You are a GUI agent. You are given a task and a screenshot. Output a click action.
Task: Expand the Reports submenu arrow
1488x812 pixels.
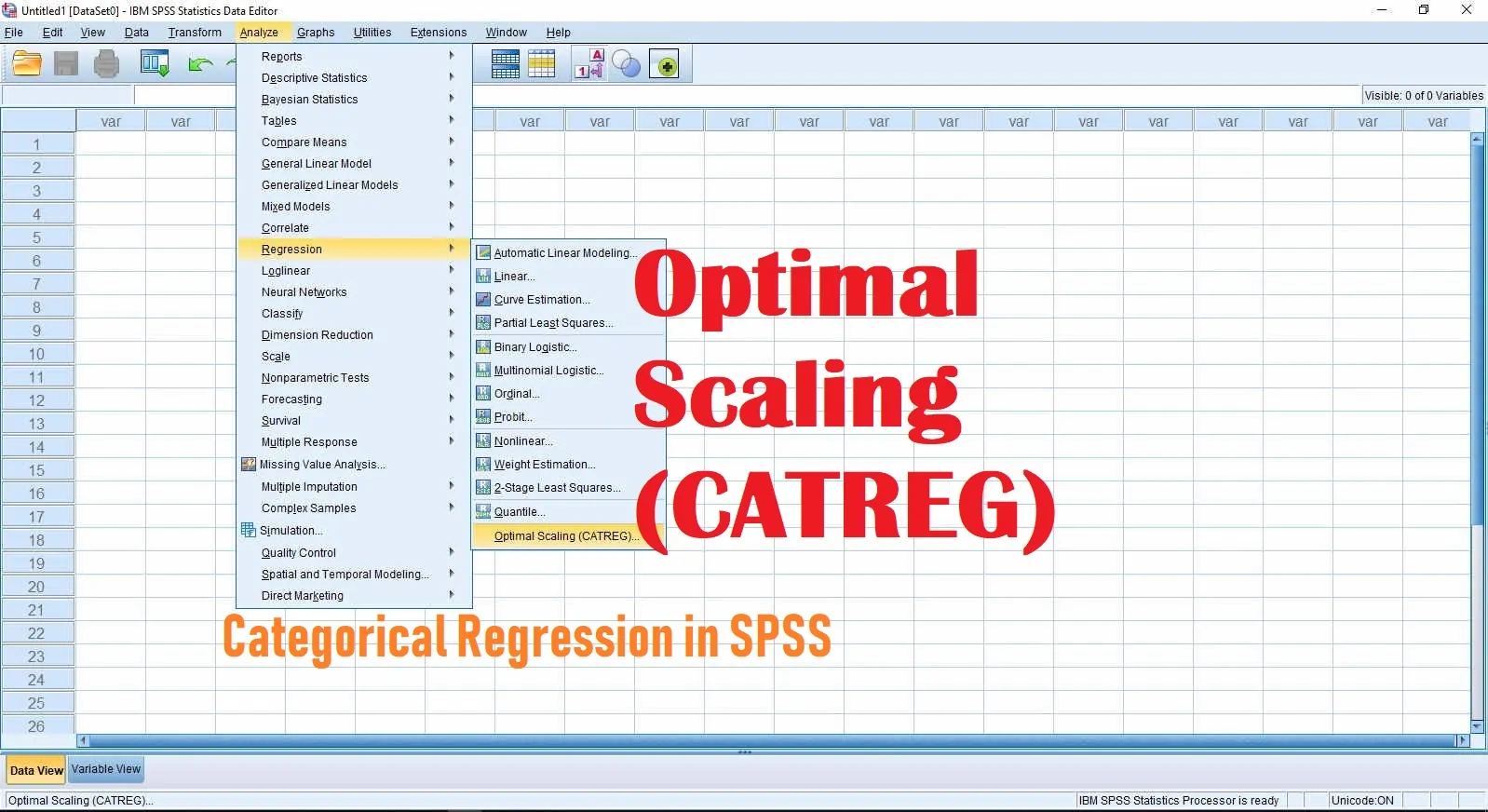452,55
